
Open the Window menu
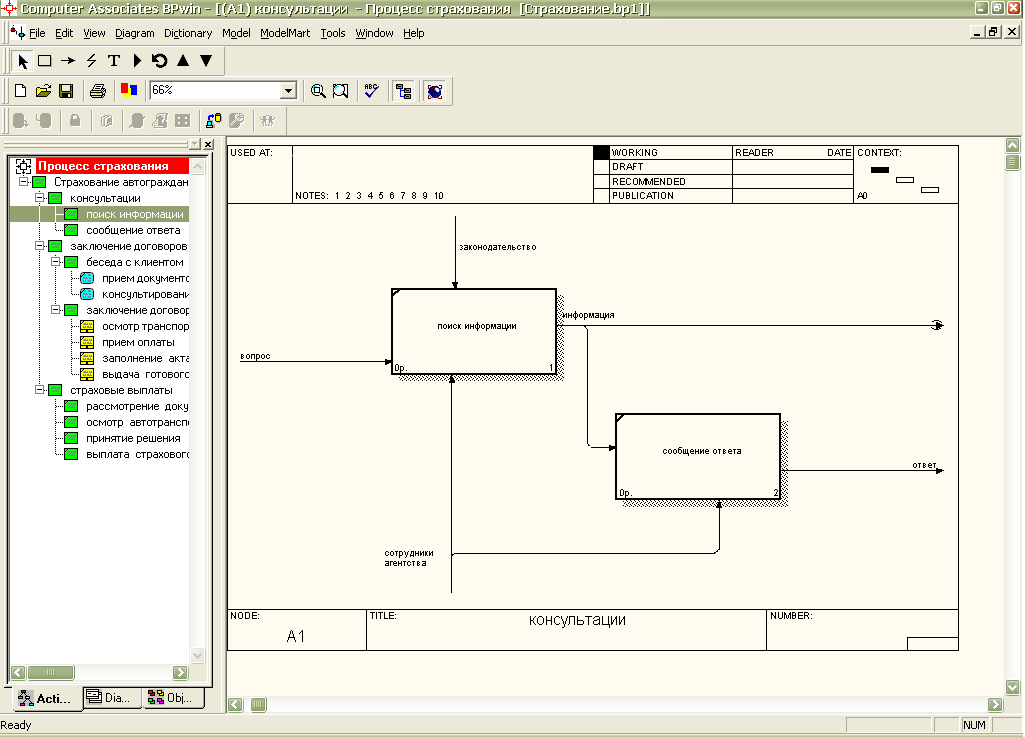click(x=375, y=33)
